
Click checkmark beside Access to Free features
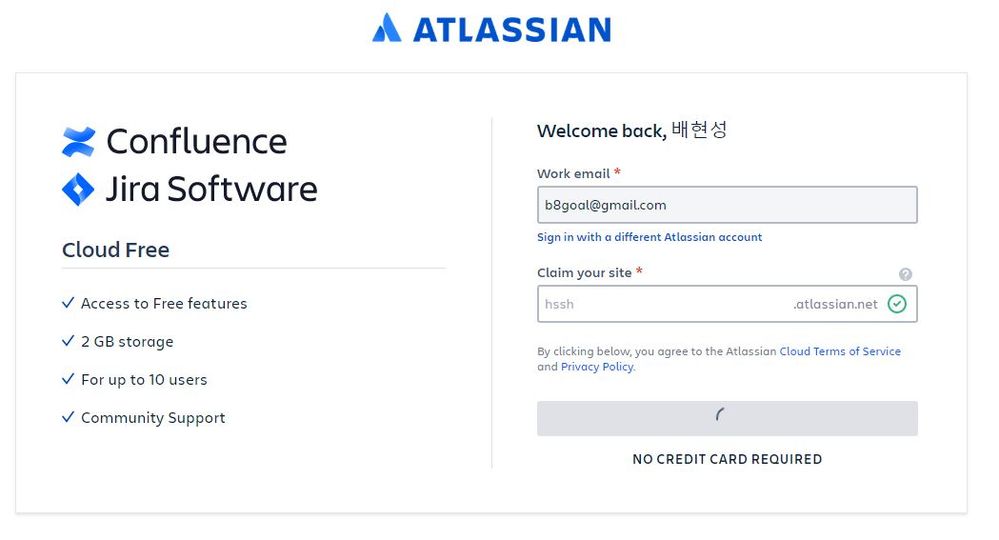[68, 303]
